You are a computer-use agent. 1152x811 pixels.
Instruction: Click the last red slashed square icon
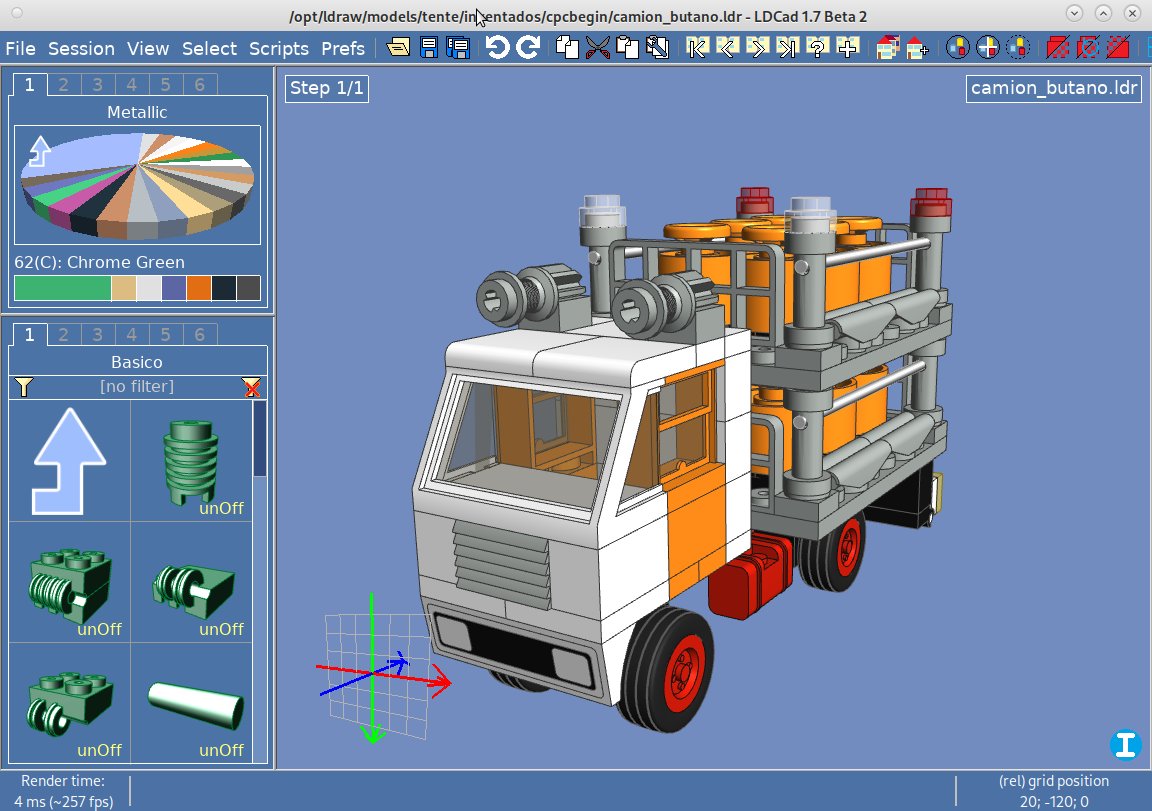click(x=1117, y=48)
